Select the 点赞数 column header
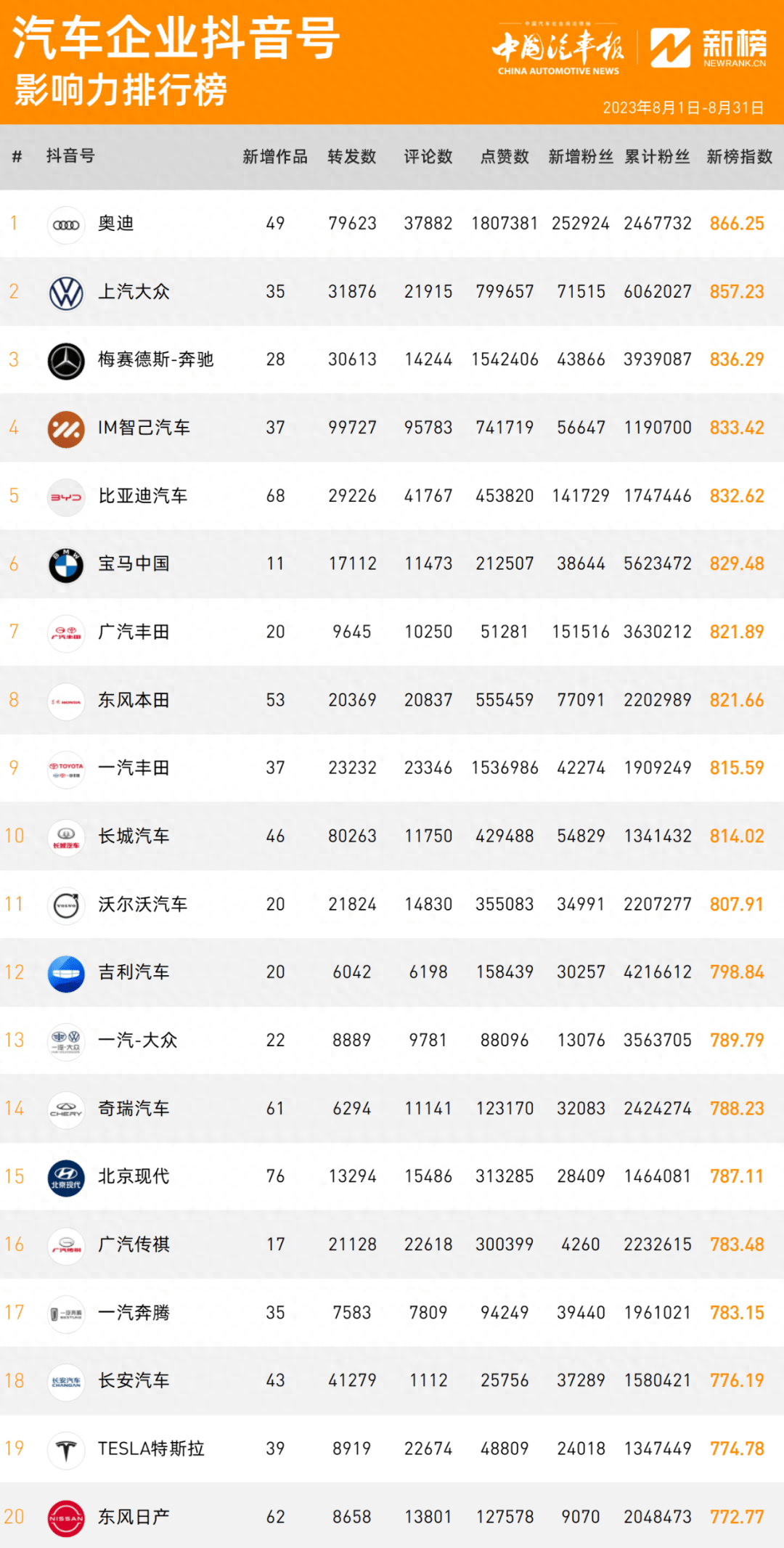The height and width of the screenshot is (1548, 784). click(x=505, y=157)
